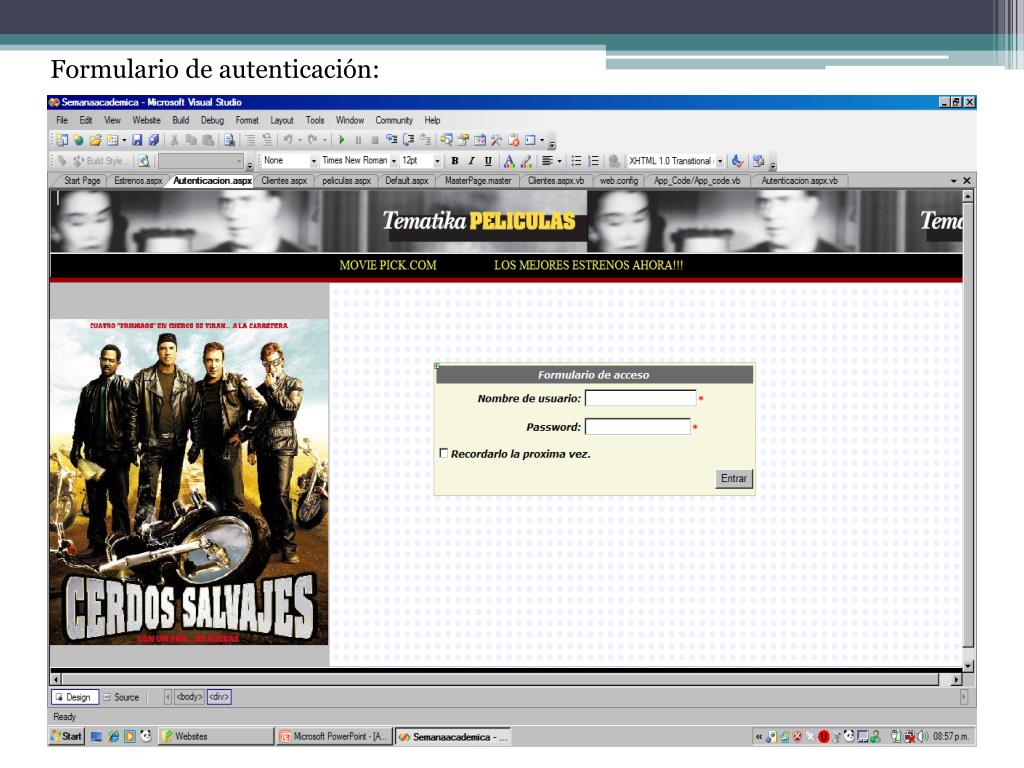The height and width of the screenshot is (768, 1024).
Task: Click the Paste clipboard icon
Action: [208, 140]
